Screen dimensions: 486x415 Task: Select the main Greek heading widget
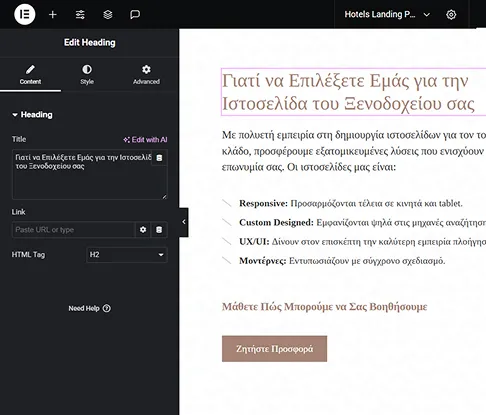(x=353, y=92)
